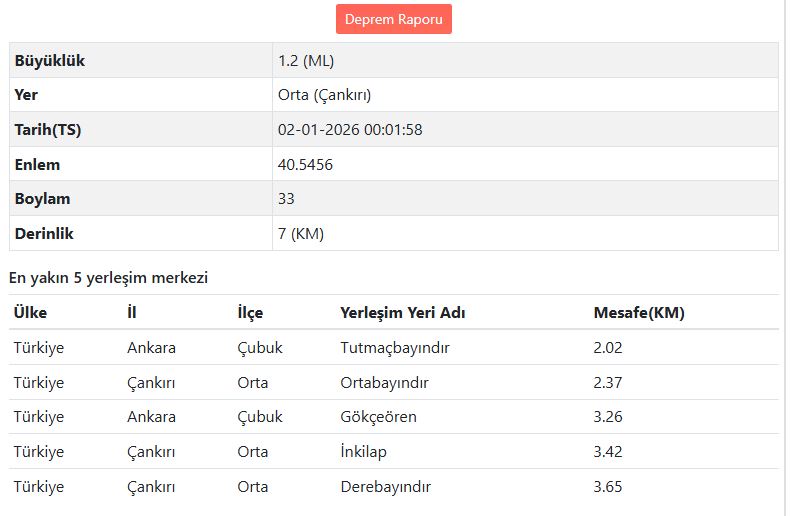Click the Gökçeören settlement name
This screenshot has height=516, width=790.
[379, 417]
